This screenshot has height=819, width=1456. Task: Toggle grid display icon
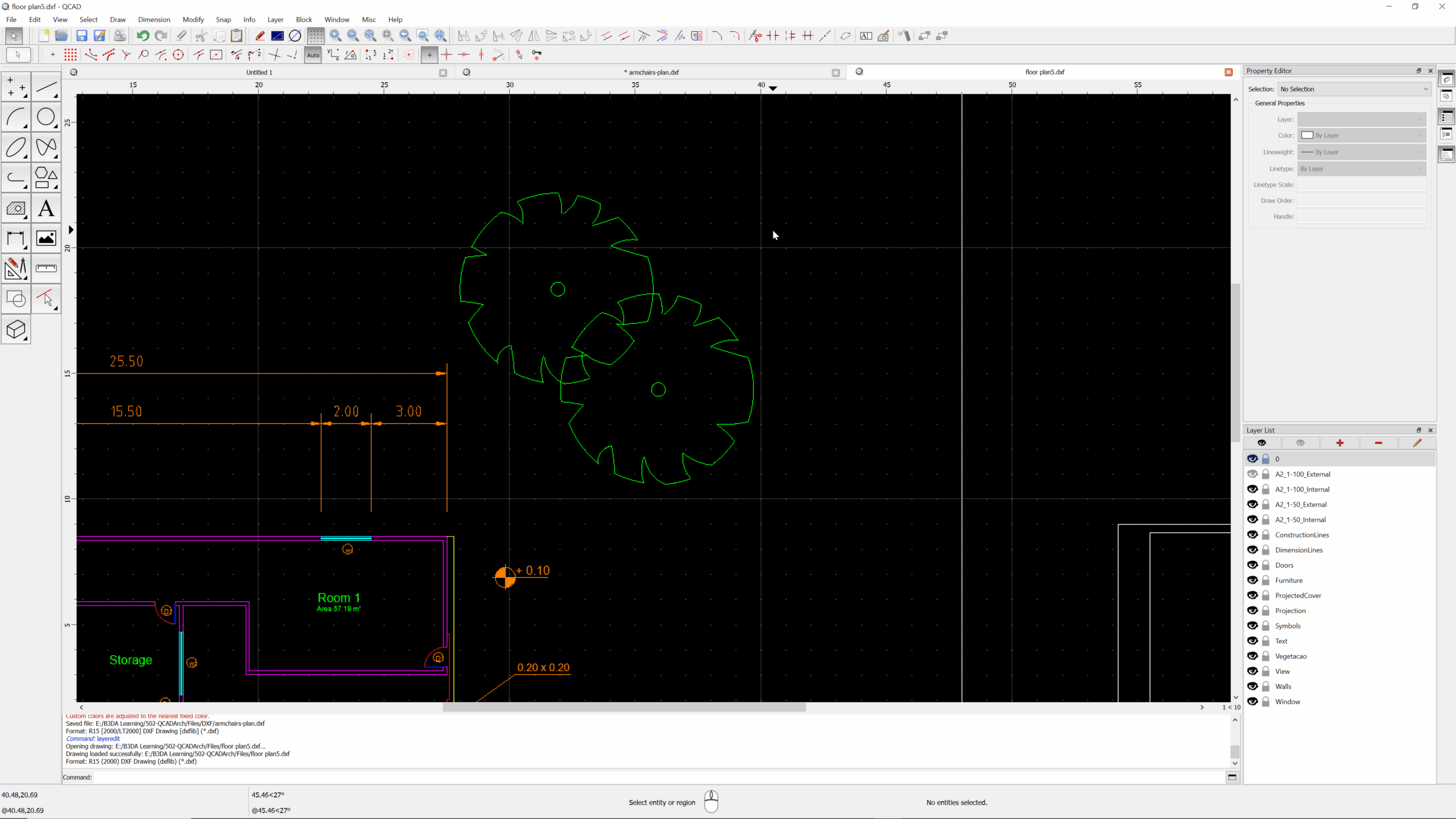point(315,36)
